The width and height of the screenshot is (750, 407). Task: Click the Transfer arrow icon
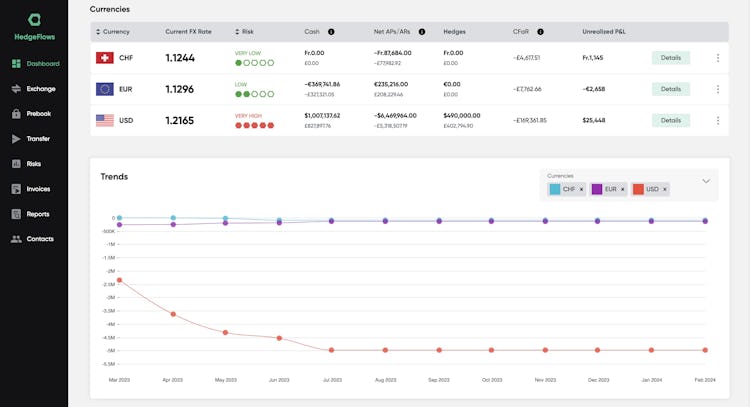(x=16, y=139)
